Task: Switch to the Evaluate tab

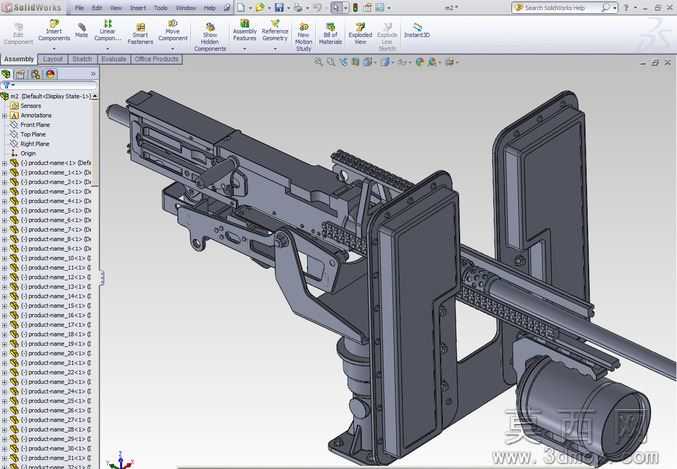Action: (114, 59)
